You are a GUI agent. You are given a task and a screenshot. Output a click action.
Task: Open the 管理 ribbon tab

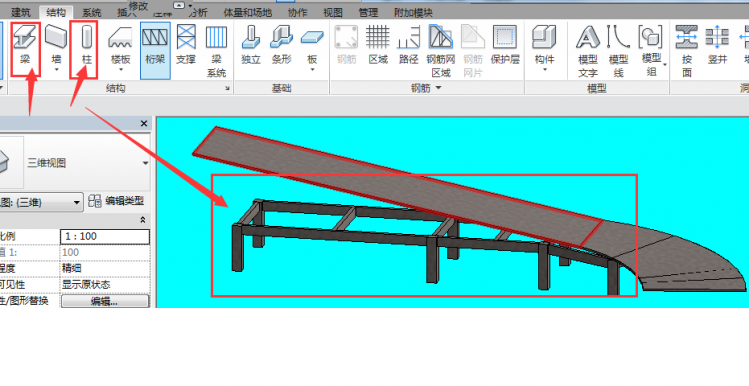(x=368, y=12)
